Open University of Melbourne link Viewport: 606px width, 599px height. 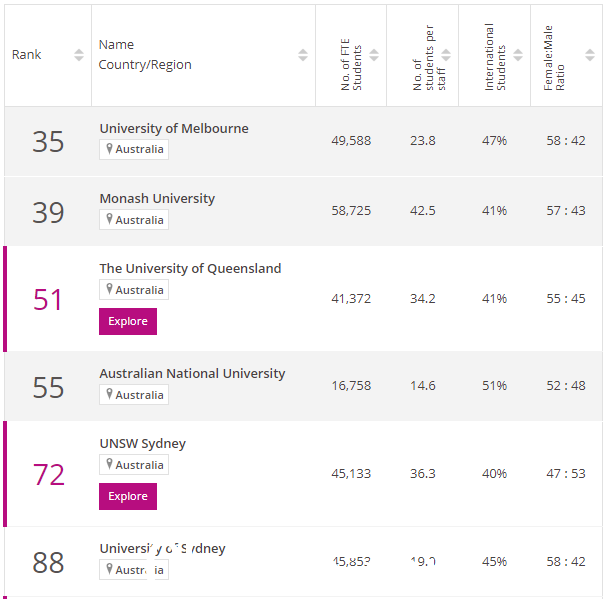pyautogui.click(x=174, y=128)
